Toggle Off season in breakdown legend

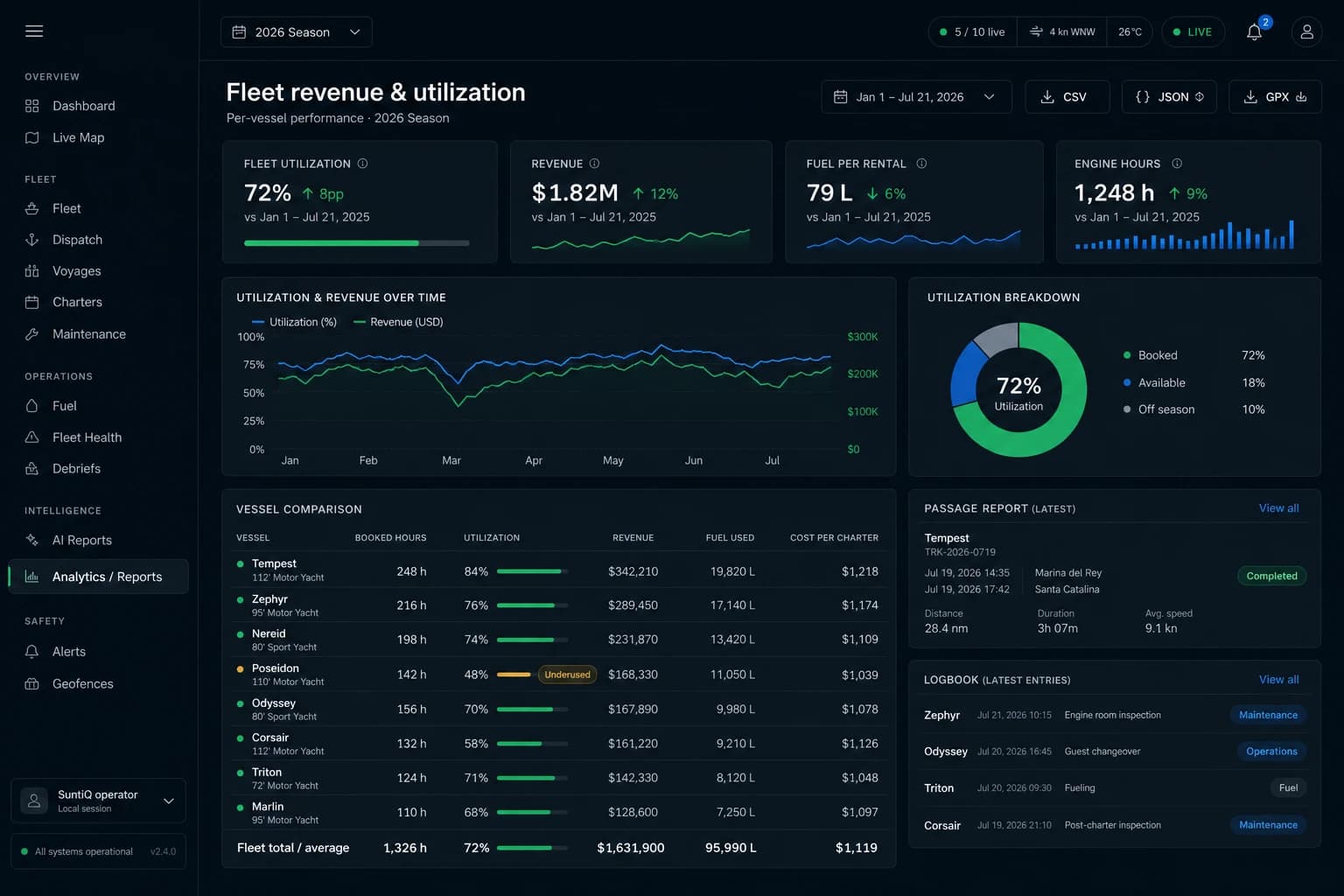click(x=1158, y=409)
